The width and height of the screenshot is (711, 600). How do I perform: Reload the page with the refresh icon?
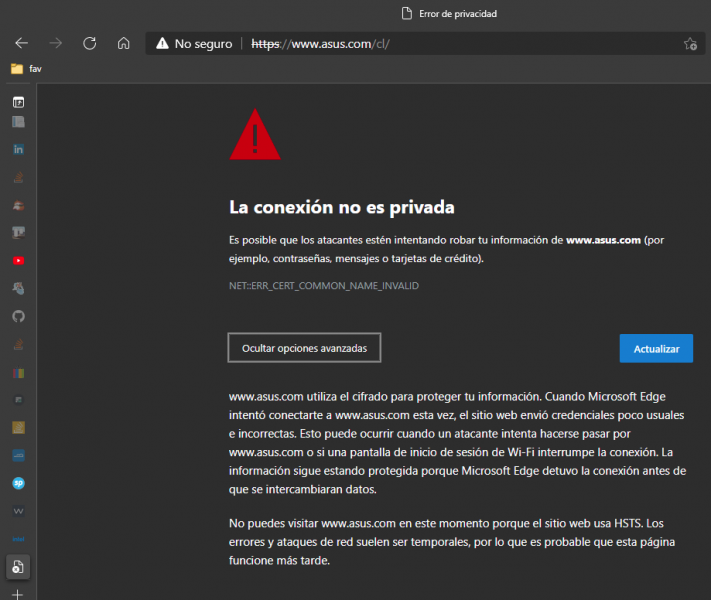[x=89, y=44]
